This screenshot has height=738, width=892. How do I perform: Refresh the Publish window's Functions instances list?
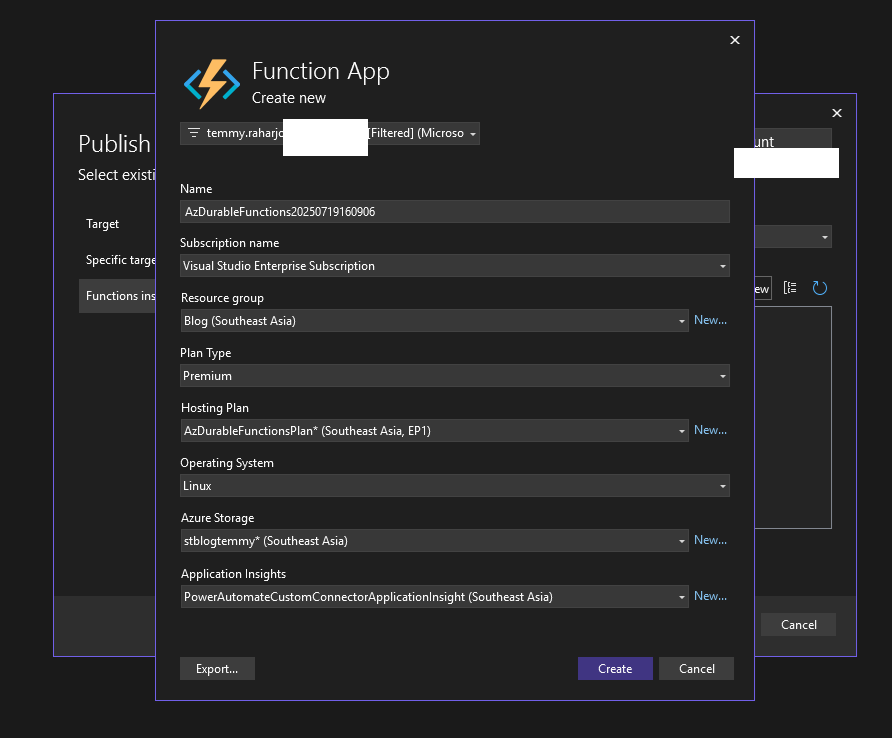(x=819, y=288)
